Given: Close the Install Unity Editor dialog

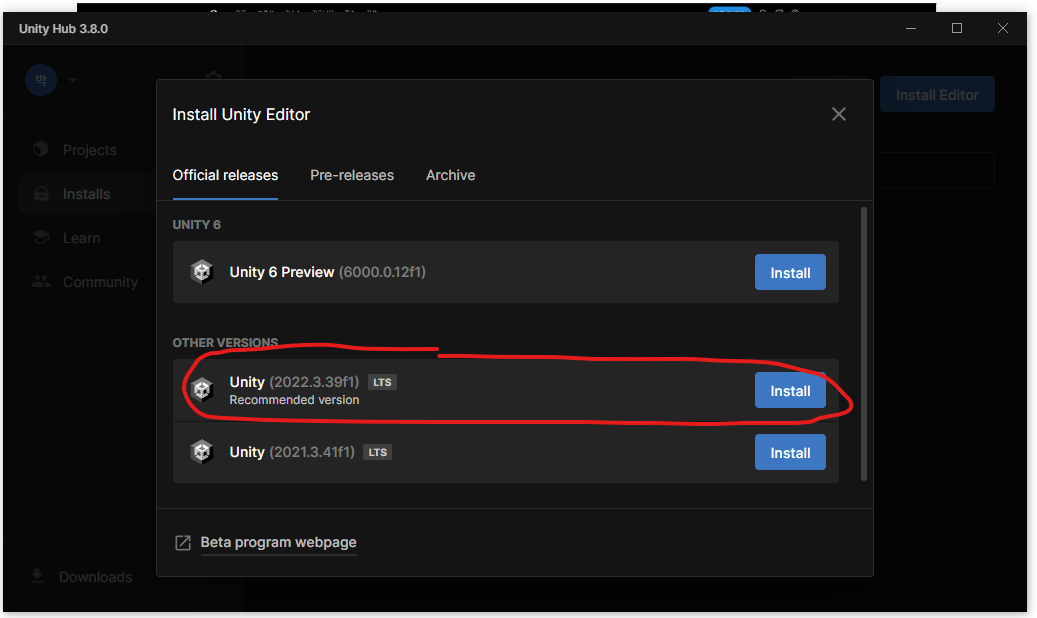Looking at the screenshot, I should click(x=839, y=114).
